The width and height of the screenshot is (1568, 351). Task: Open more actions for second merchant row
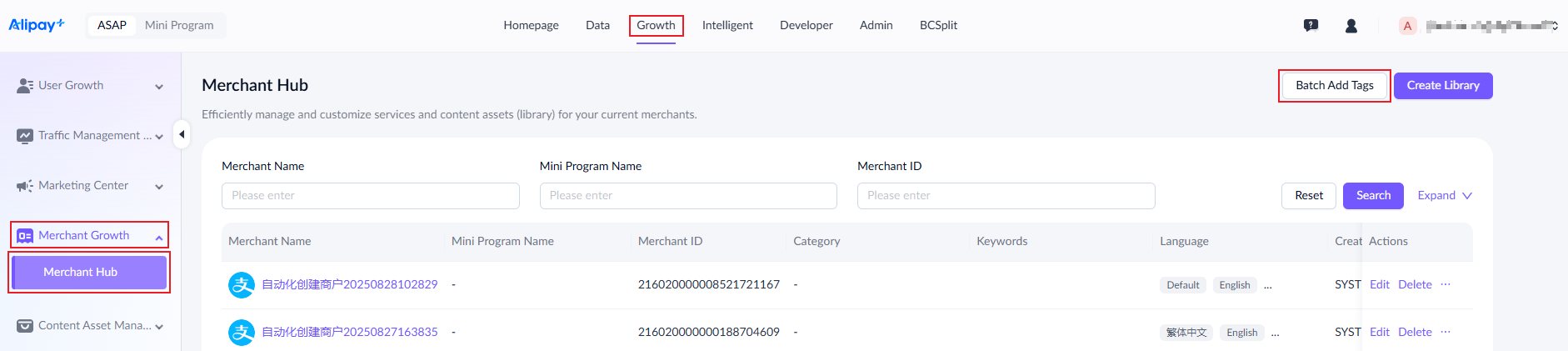click(1446, 332)
